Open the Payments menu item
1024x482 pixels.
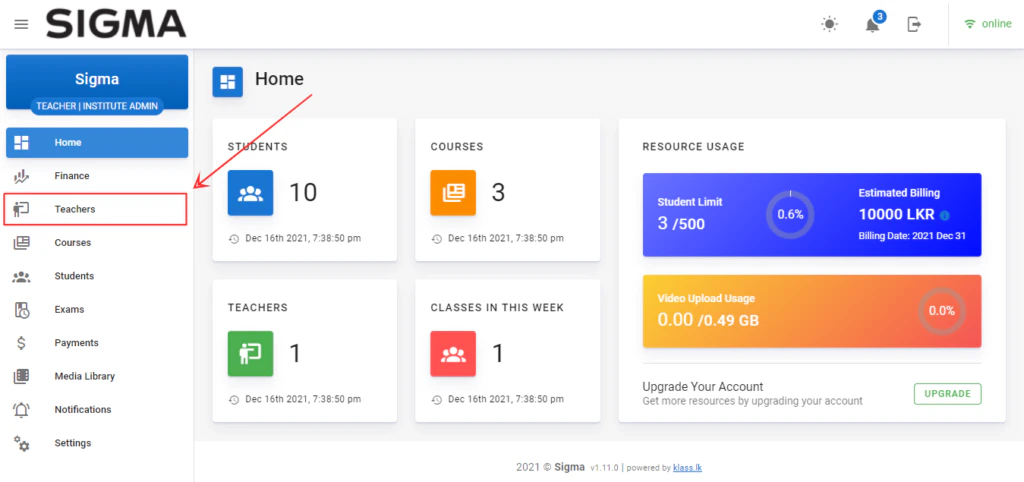(97, 343)
